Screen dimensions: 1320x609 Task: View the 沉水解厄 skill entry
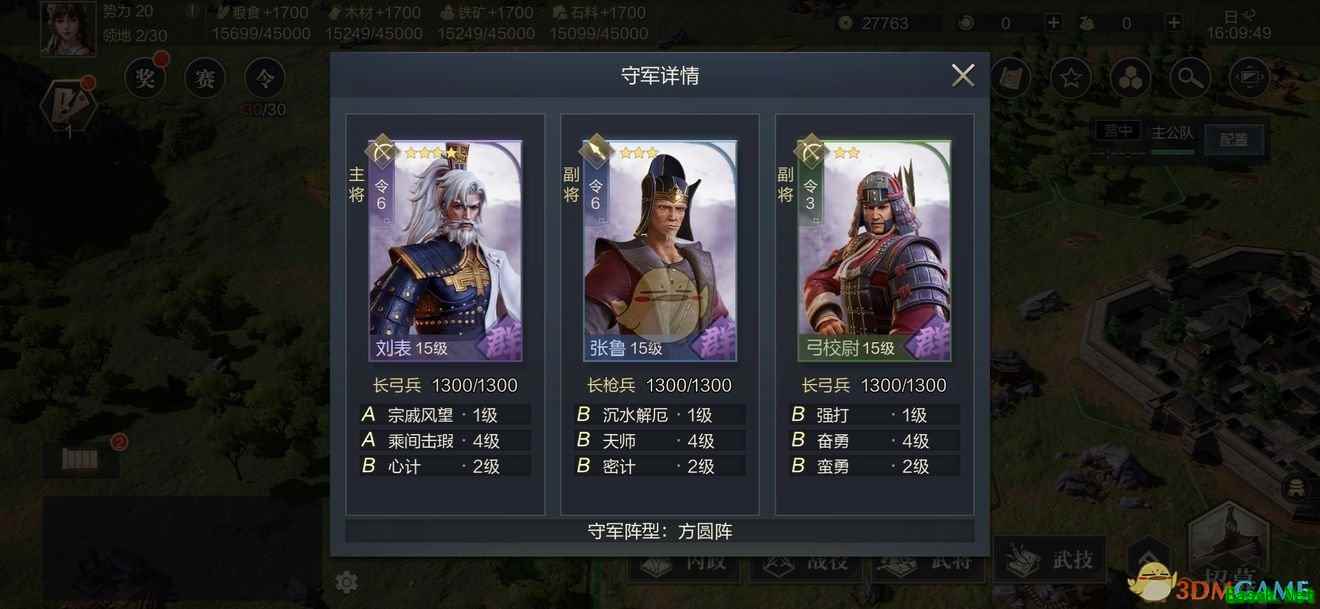point(660,415)
